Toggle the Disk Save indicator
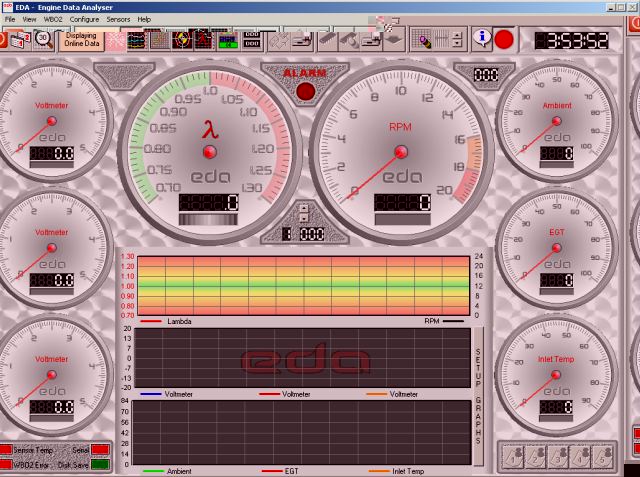Image resolution: width=640 pixels, height=477 pixels. coord(101,465)
